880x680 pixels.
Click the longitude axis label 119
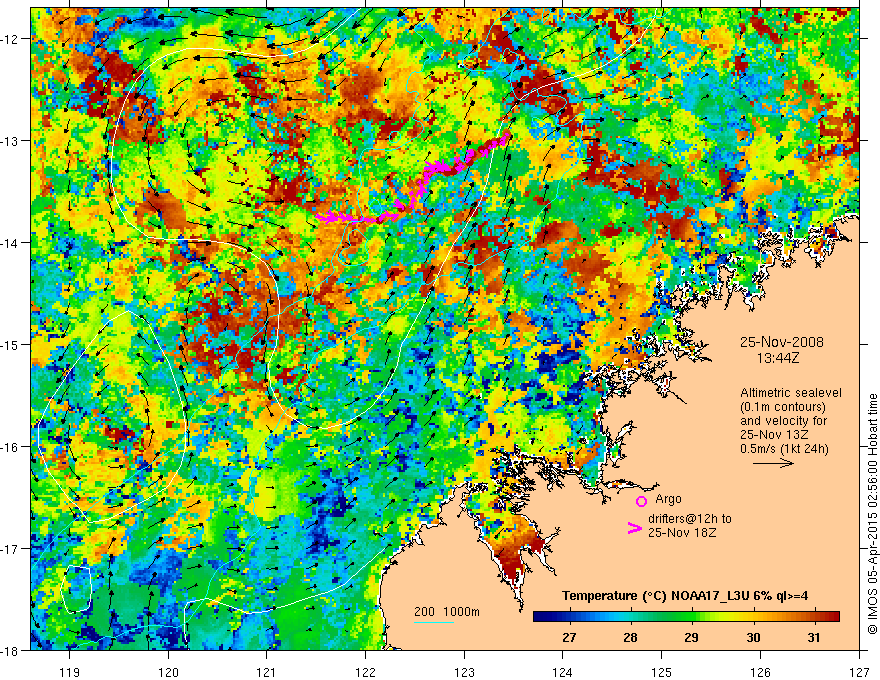(x=69, y=672)
